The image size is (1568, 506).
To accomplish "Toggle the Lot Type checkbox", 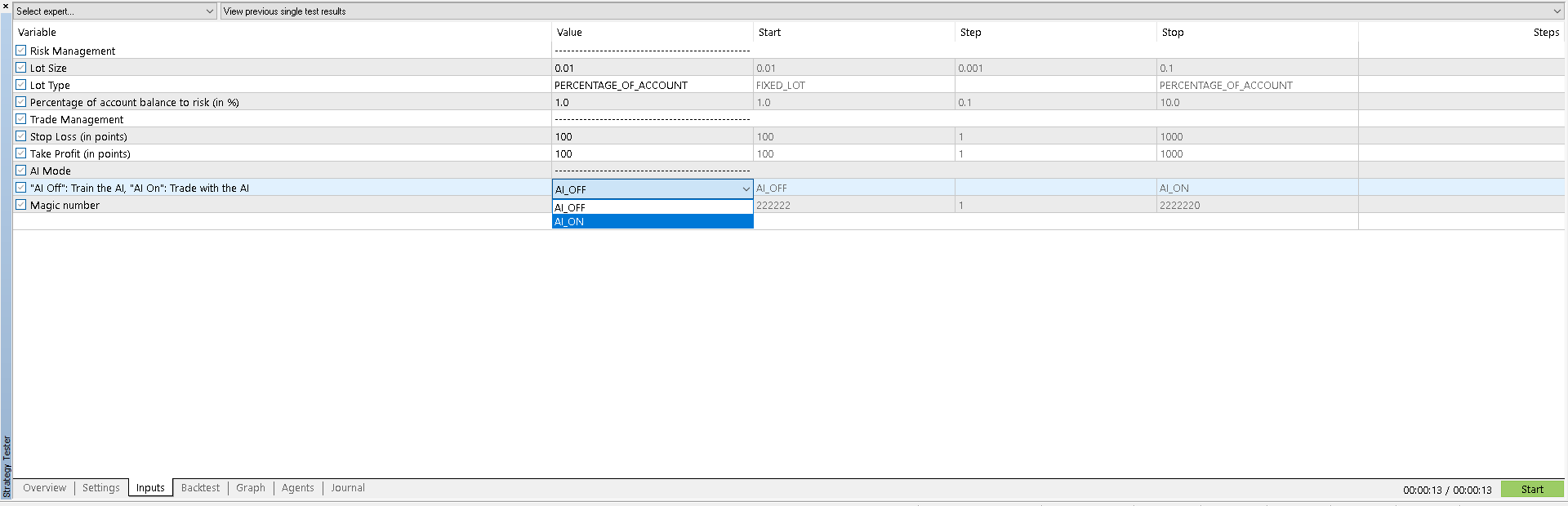I will [x=21, y=85].
